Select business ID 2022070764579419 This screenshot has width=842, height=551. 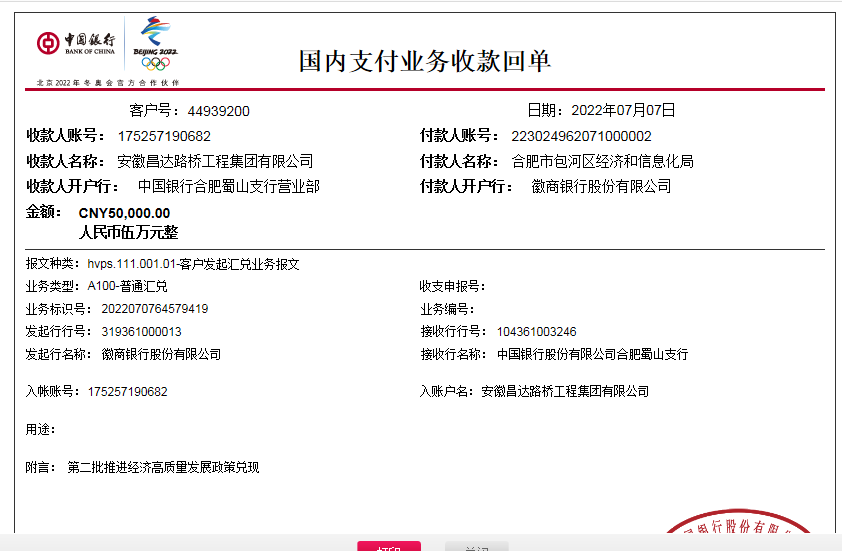[148, 309]
